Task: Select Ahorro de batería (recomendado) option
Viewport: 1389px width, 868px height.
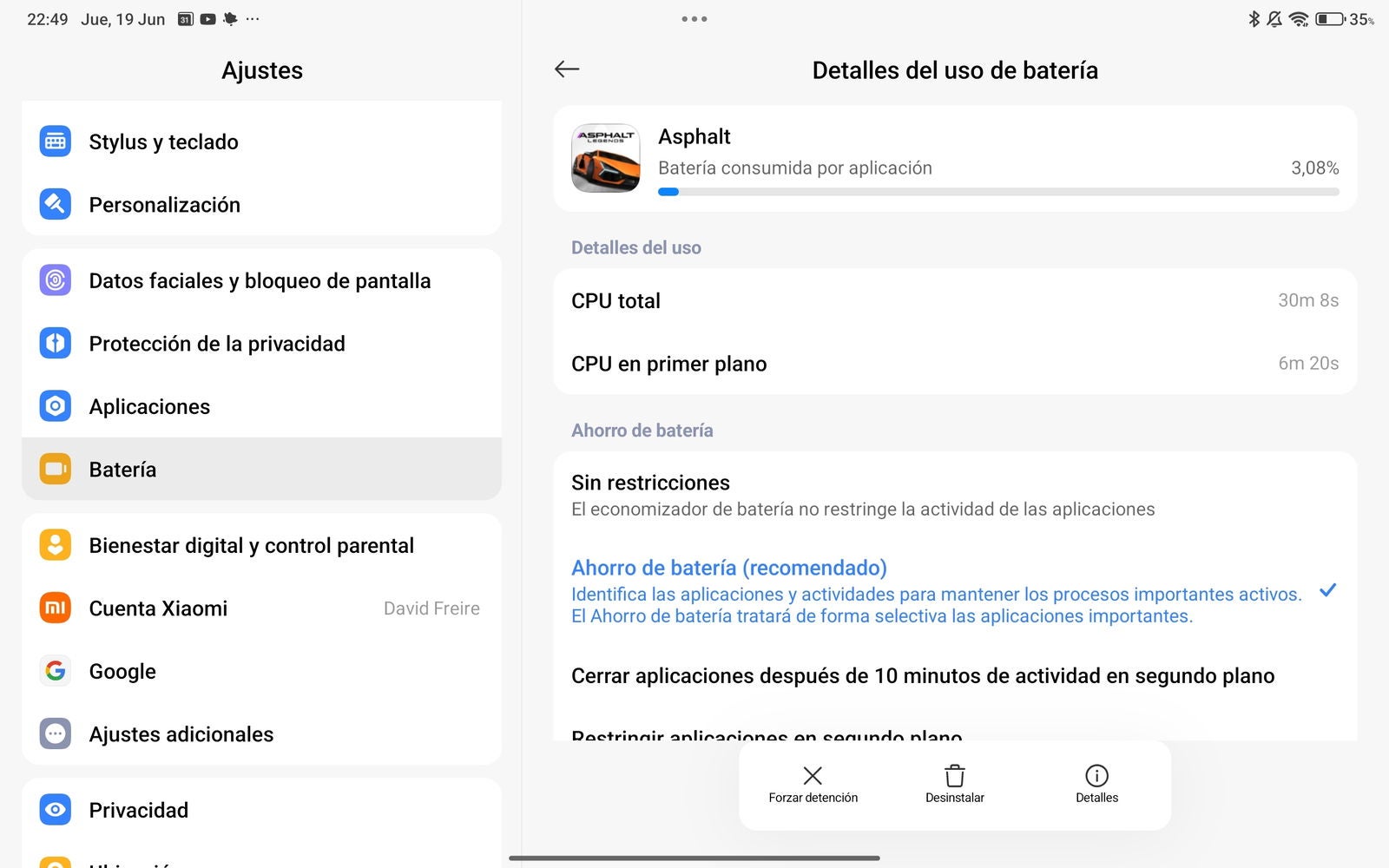Action: click(x=955, y=591)
